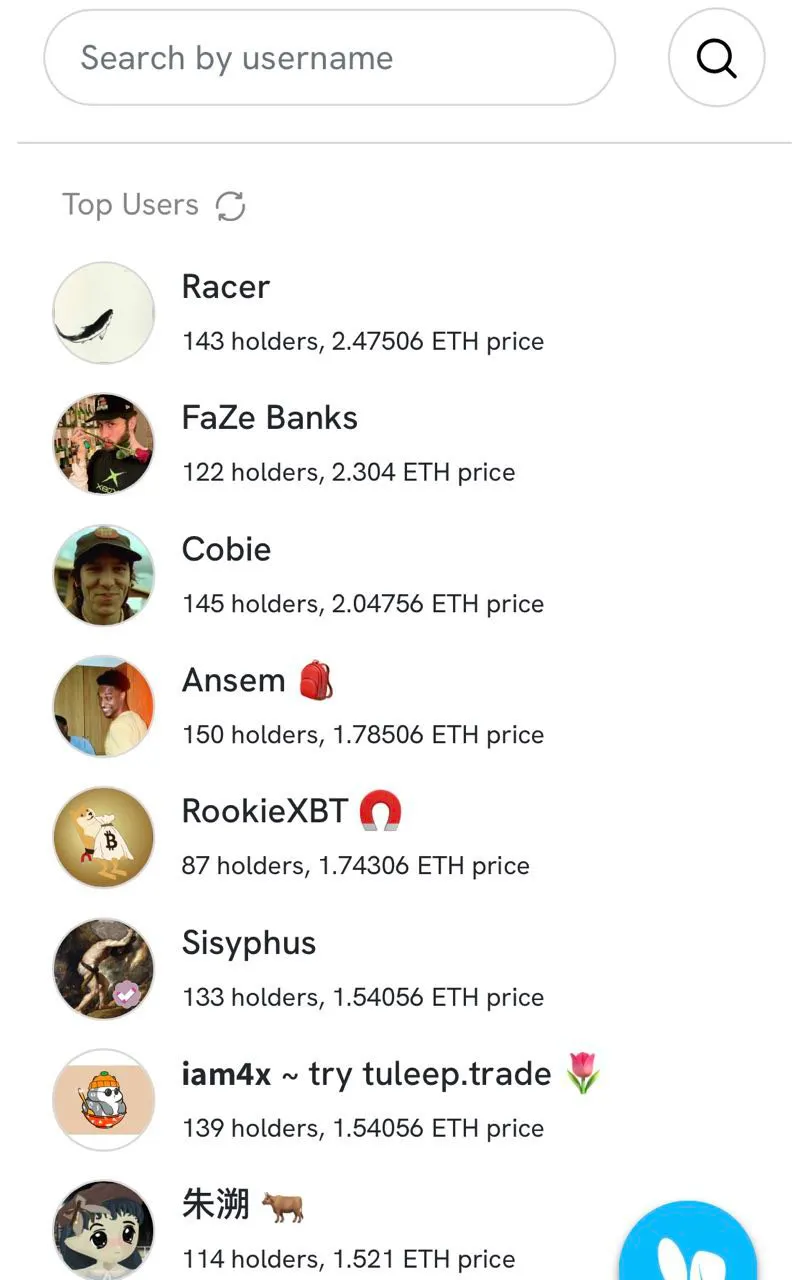Click the FaZe Banks avatar
Screen dimensions: 809x1280
tap(103, 443)
